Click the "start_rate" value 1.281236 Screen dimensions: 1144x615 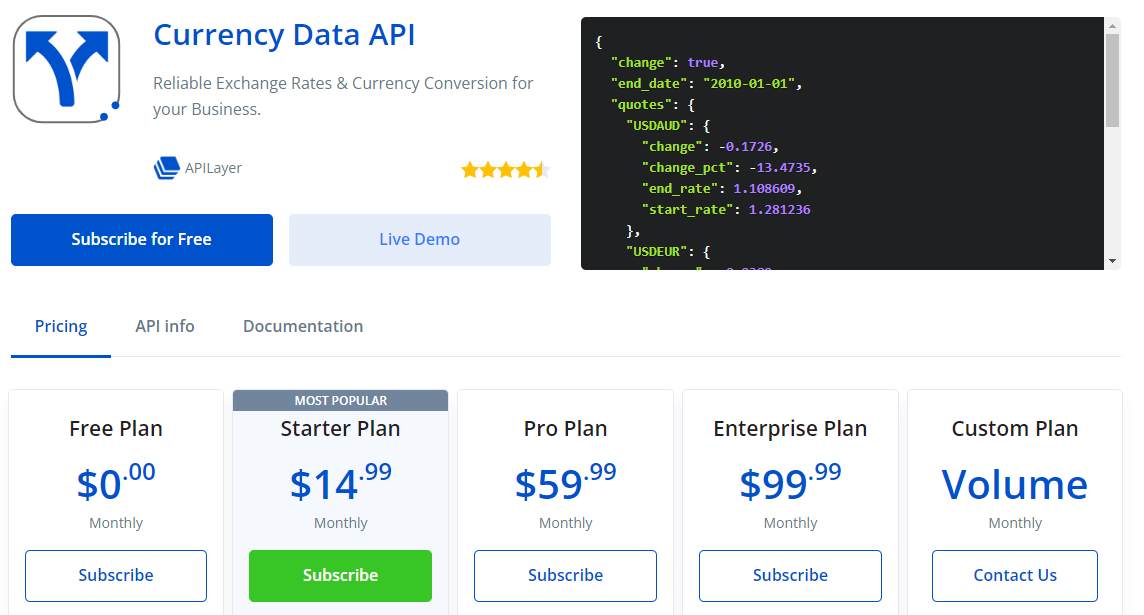[779, 209]
